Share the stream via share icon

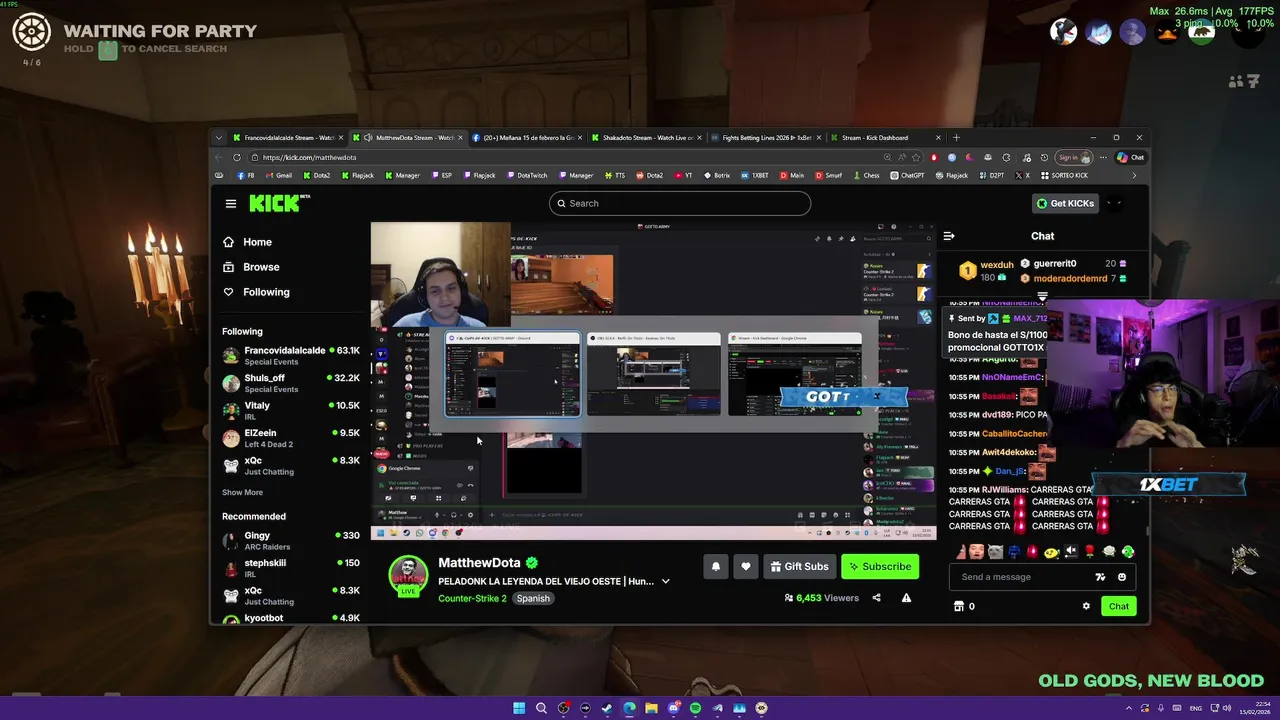876,598
